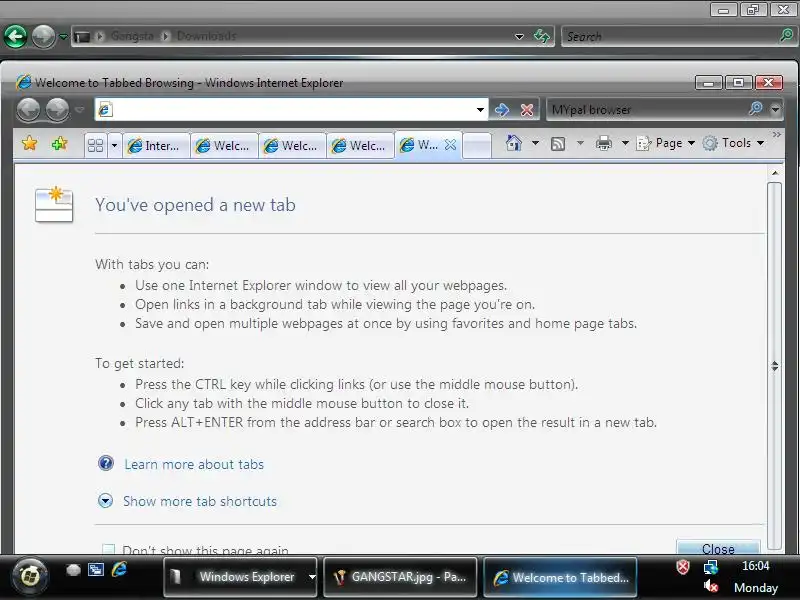Click Welcome to Tabbed taskbar button
Screen dimensions: 800x600
tap(560, 577)
